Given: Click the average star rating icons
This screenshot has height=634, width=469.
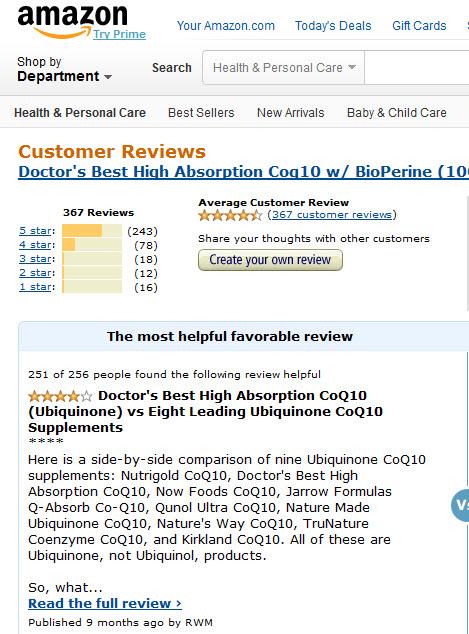Looking at the screenshot, I should [230, 215].
